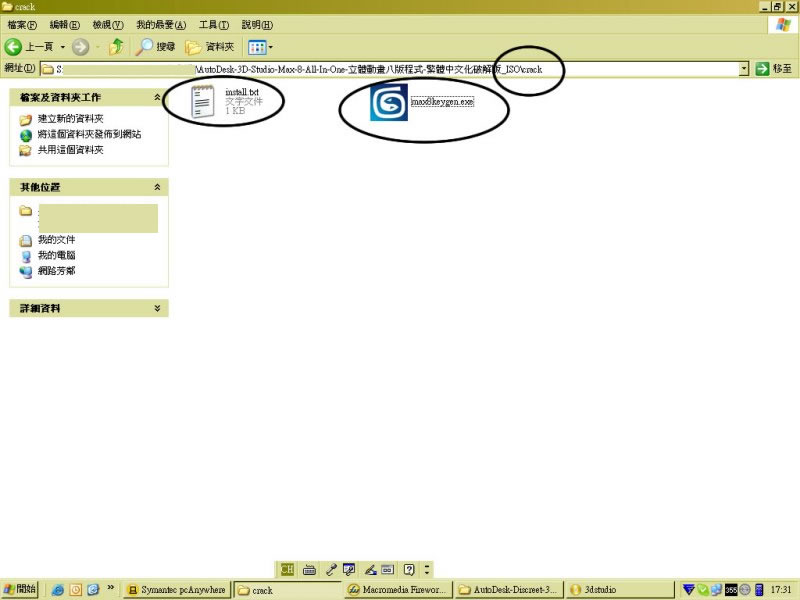Click the Internet Explorer quick launch icon
The width and height of the screenshot is (800, 600).
coord(58,590)
